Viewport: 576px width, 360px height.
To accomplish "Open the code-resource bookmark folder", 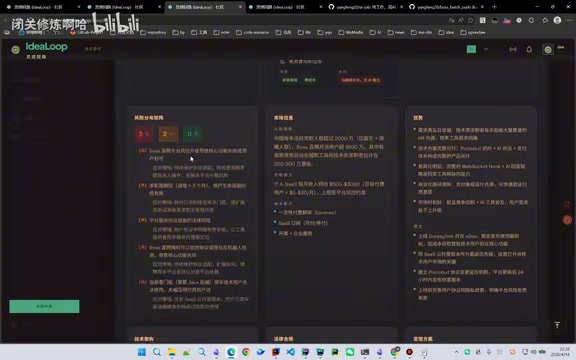I will coord(252,32).
